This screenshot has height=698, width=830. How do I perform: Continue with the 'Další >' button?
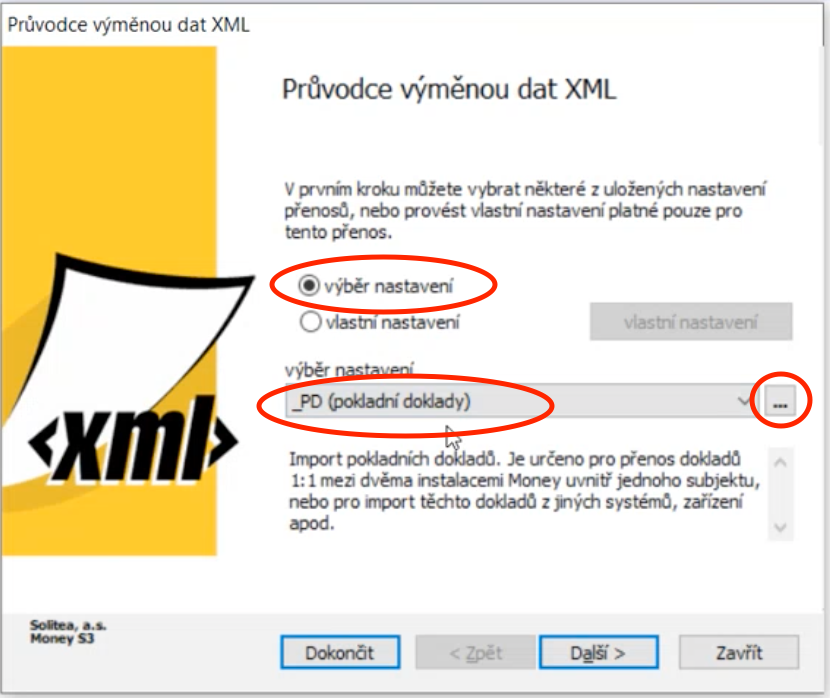coord(599,652)
